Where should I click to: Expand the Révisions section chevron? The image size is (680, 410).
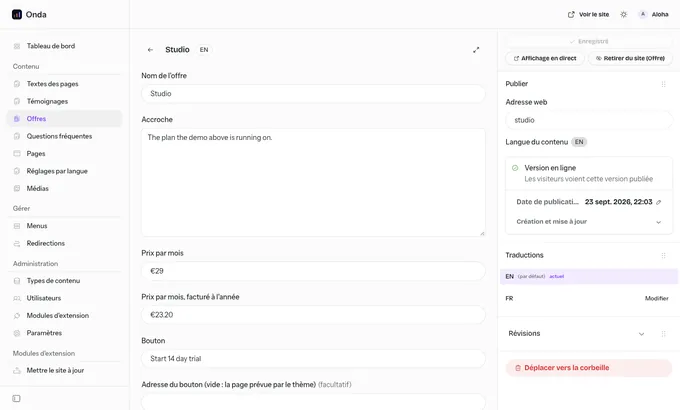(641, 334)
